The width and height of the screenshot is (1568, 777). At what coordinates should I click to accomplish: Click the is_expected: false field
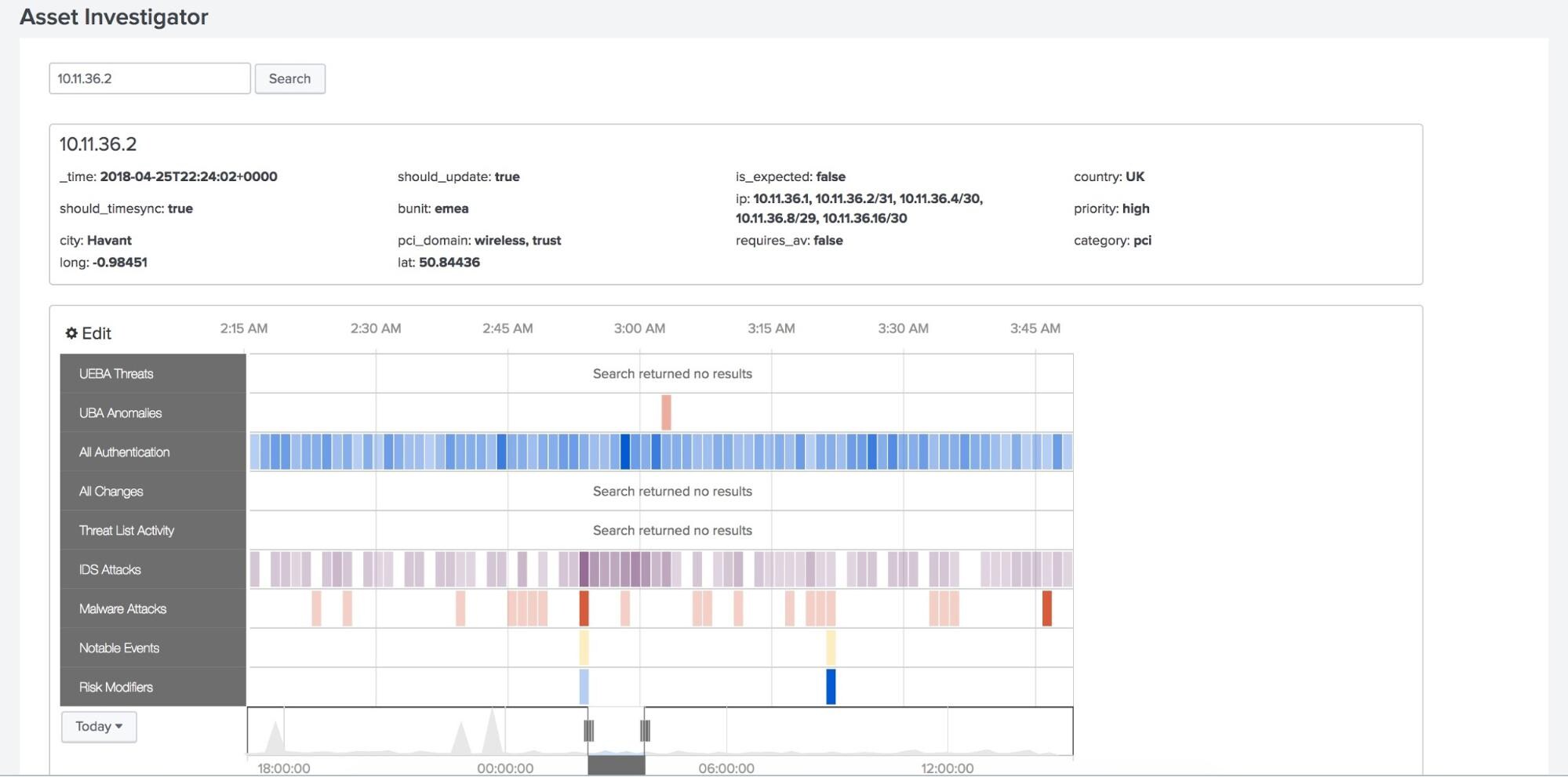point(791,176)
